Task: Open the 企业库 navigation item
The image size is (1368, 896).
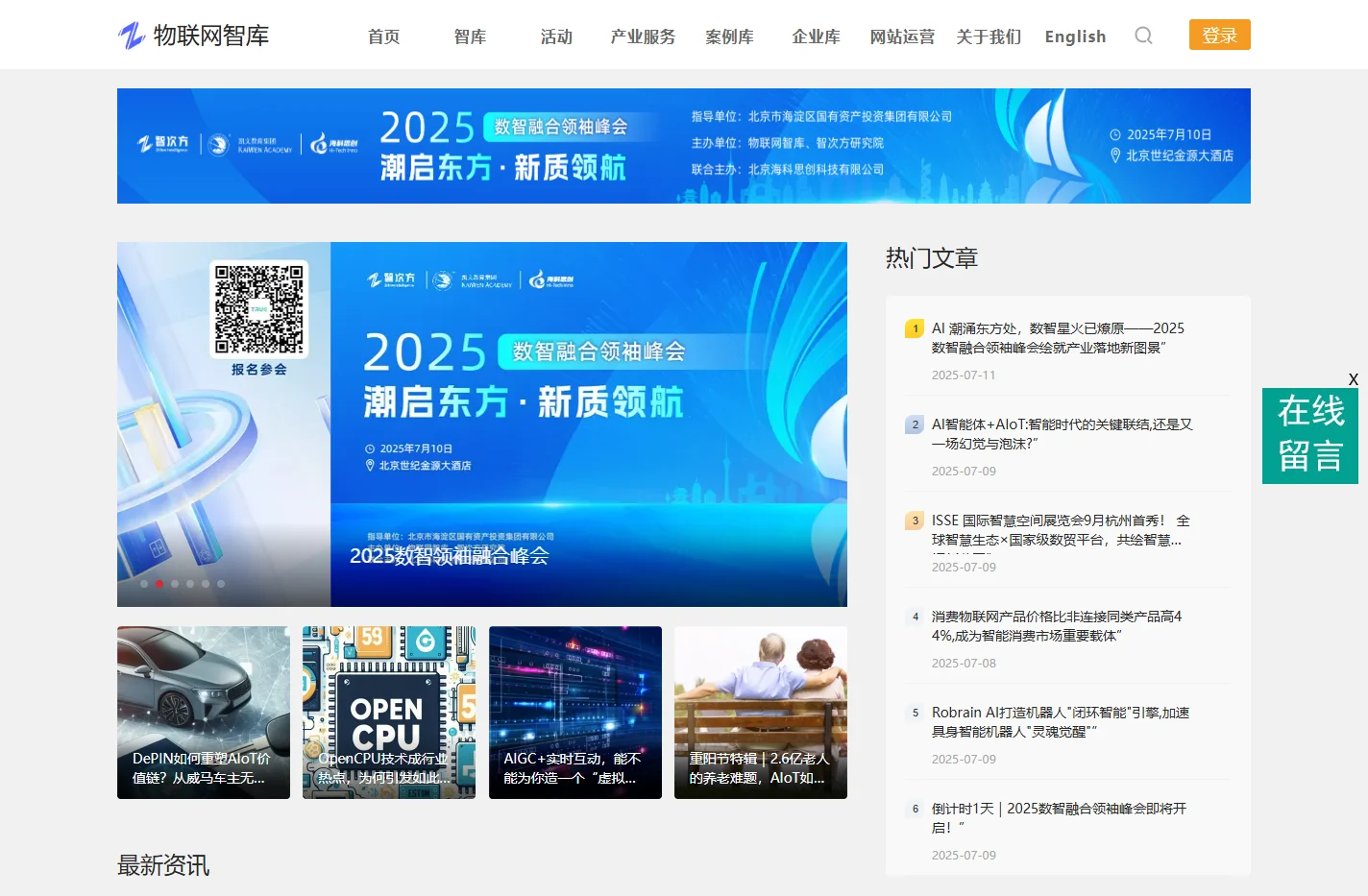Action: 816,36
